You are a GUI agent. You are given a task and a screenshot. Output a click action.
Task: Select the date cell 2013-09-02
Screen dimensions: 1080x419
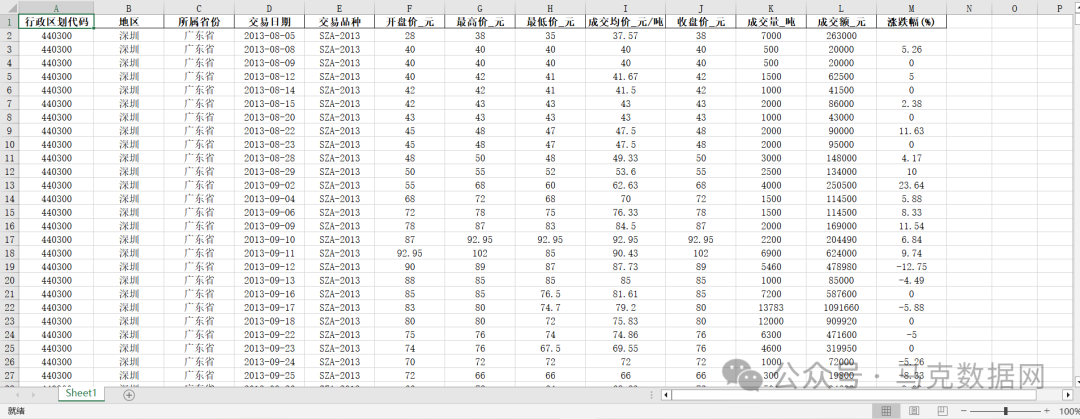269,185
